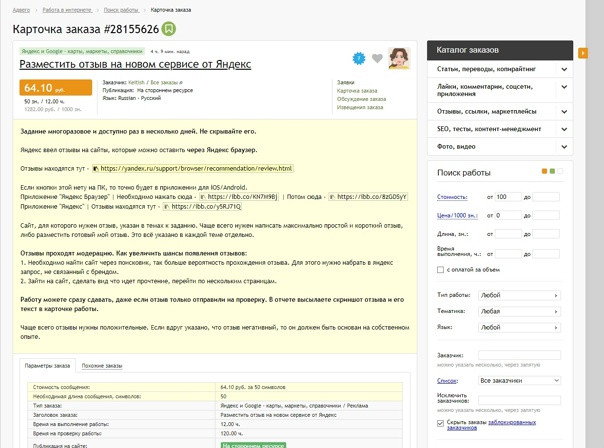The width and height of the screenshot is (604, 448).
Task: Open the customer's avatar picture
Action: coord(399,59)
